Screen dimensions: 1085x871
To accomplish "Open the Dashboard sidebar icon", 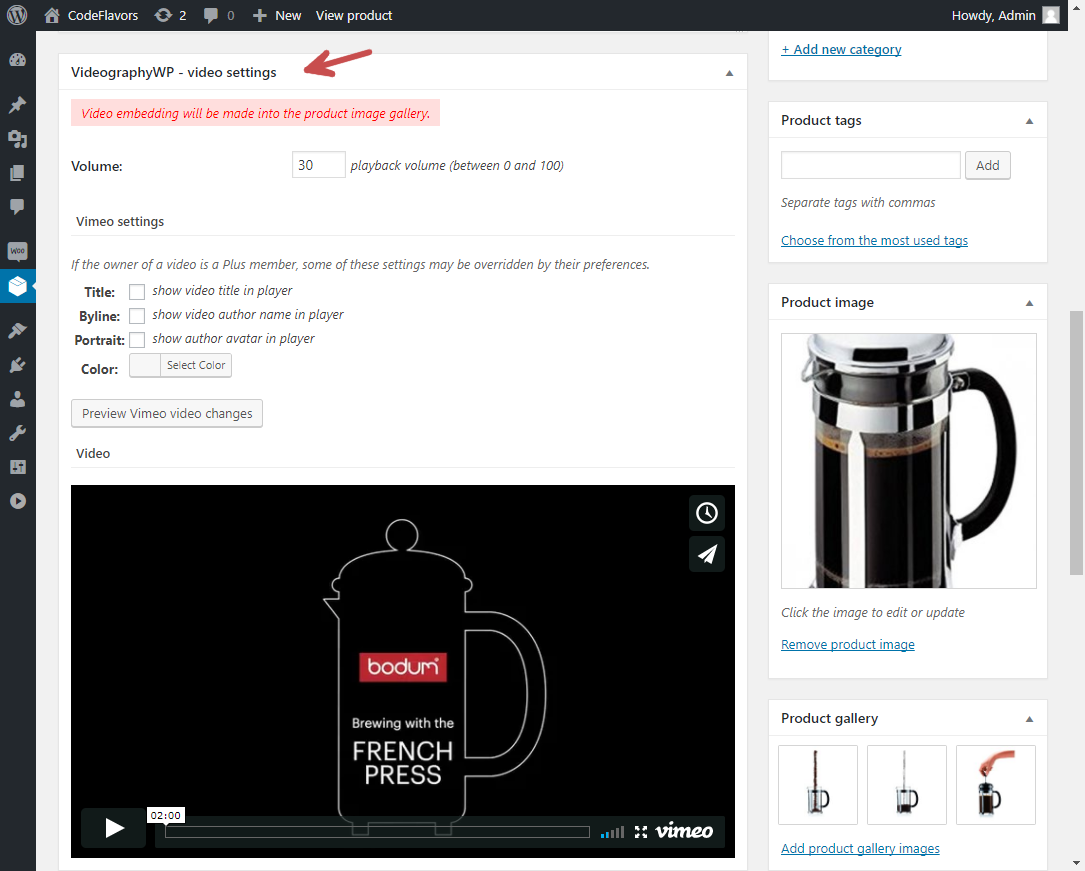I will point(17,59).
